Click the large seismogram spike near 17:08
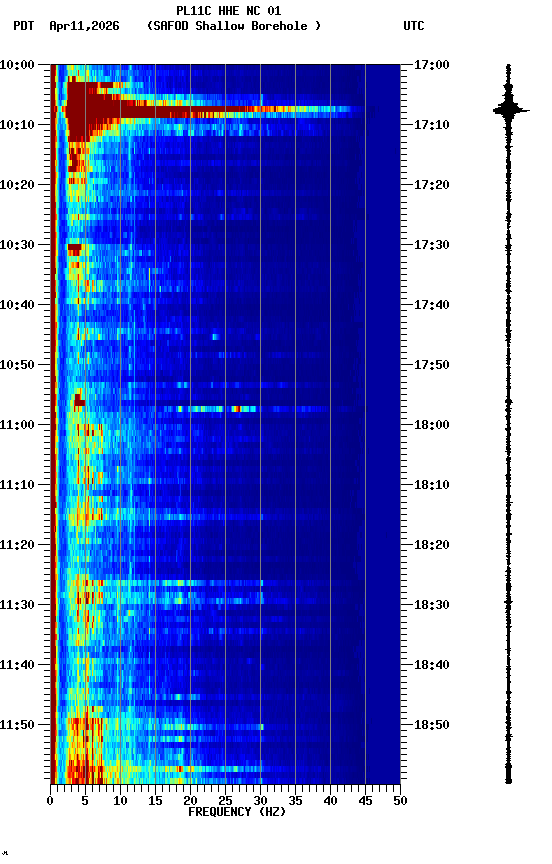Image resolution: width=552 pixels, height=864 pixels. point(511,110)
